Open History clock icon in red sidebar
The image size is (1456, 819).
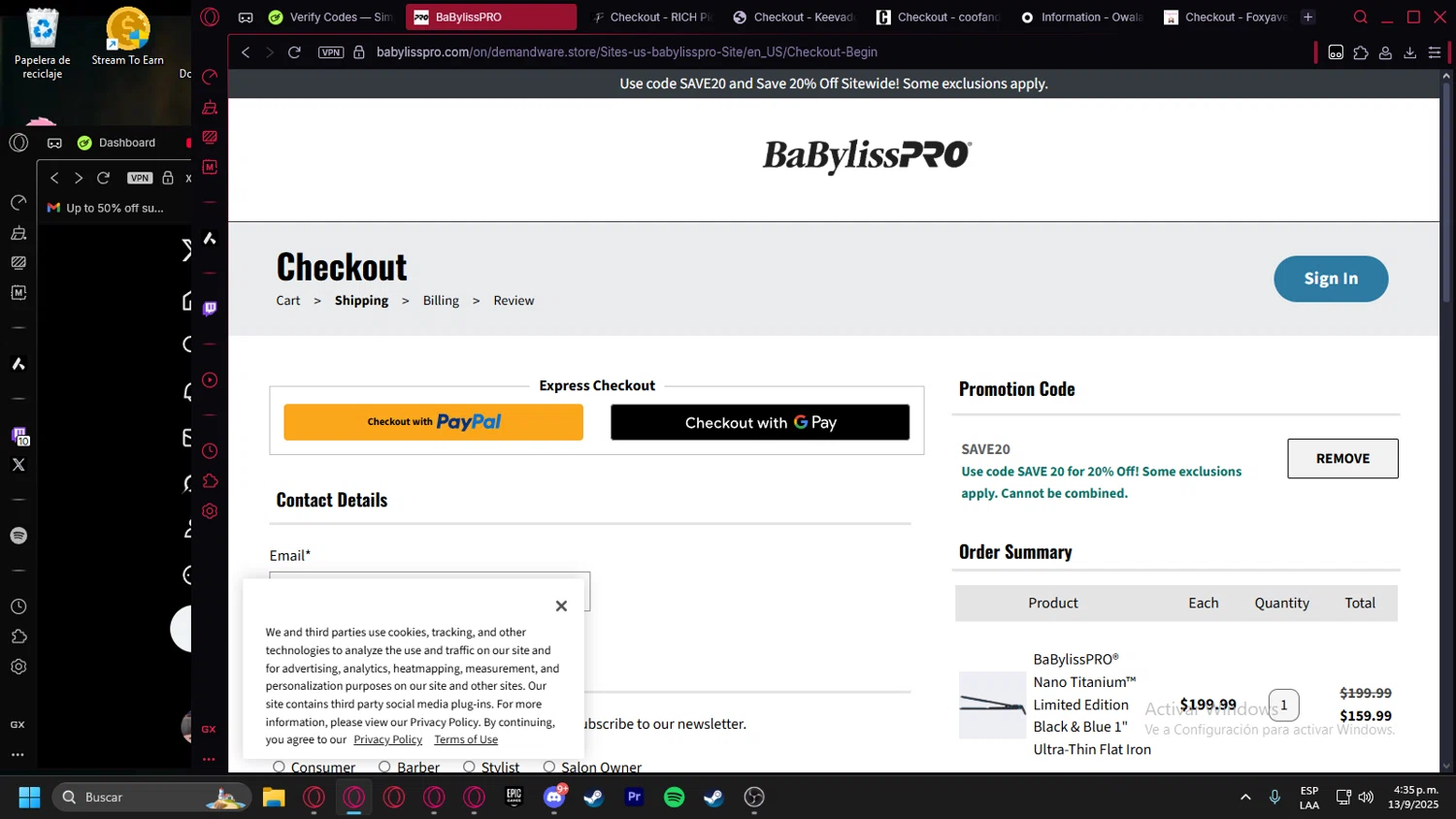[210, 451]
